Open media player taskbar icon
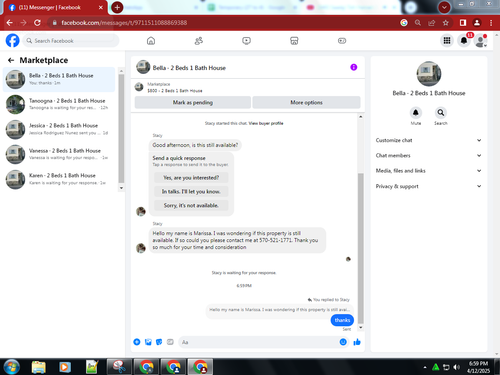The height and width of the screenshot is (375, 500). (x=65, y=367)
